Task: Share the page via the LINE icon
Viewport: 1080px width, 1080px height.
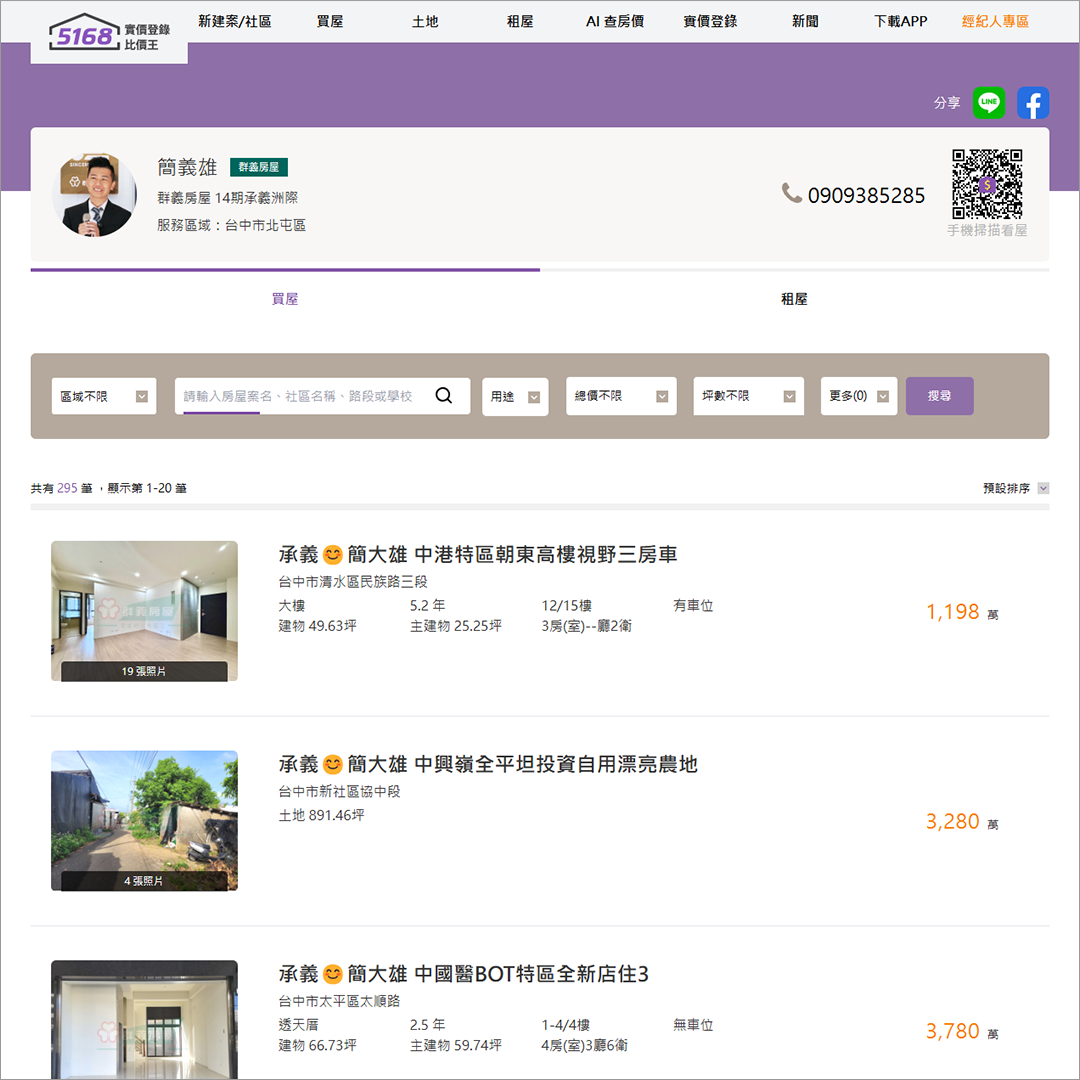Action: (x=988, y=103)
